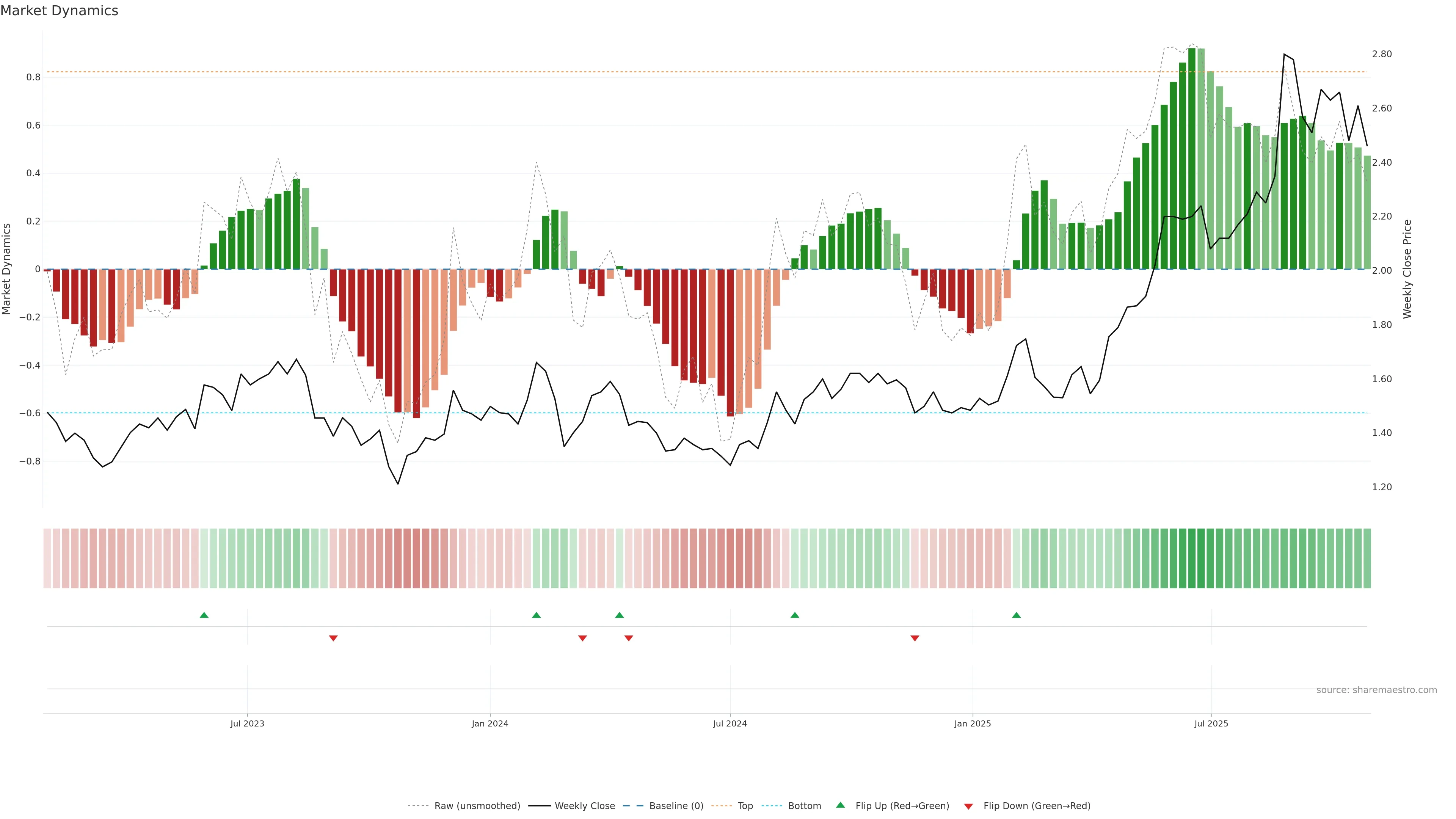This screenshot has width=1456, height=819.
Task: Click the Top legend entry
Action: click(745, 806)
